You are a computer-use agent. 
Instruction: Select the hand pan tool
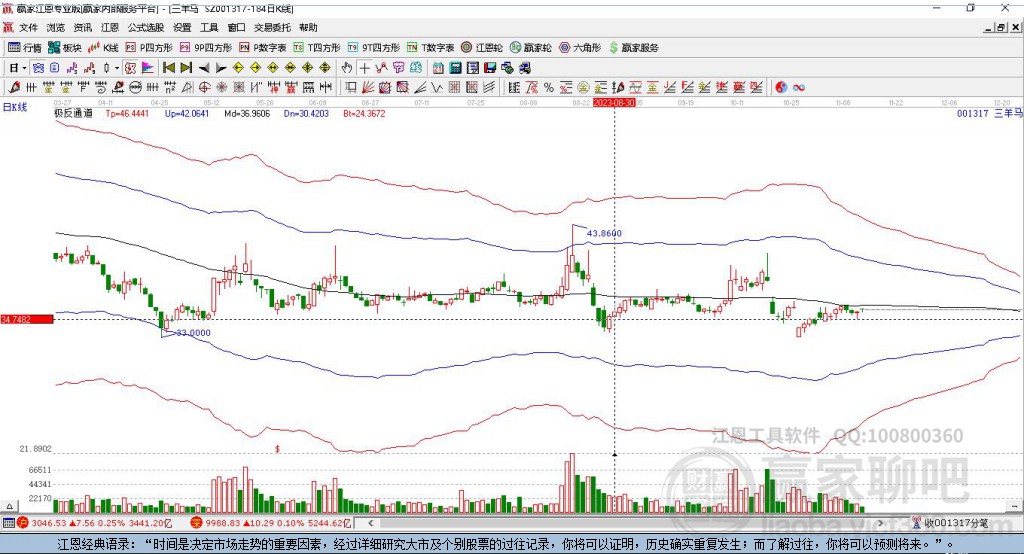(346, 68)
